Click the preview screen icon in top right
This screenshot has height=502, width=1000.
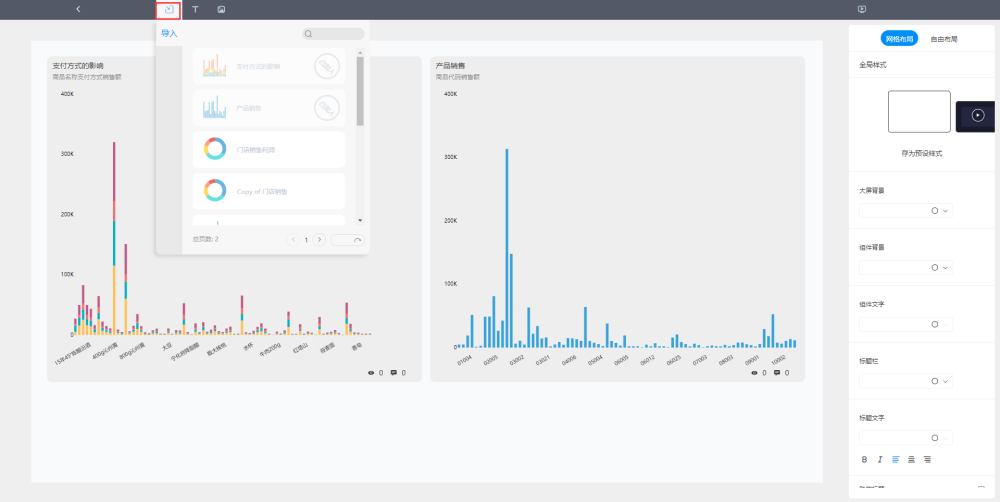tap(862, 10)
